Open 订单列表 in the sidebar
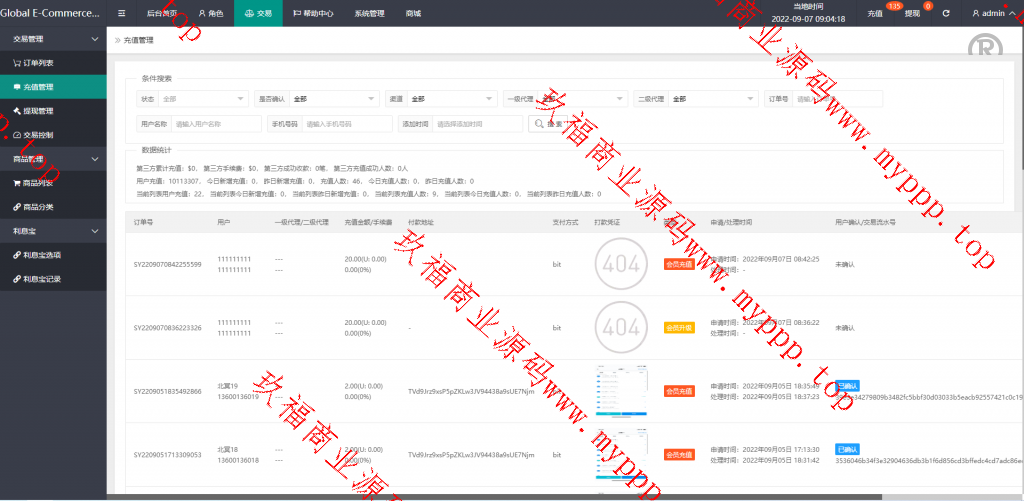Image resolution: width=1024 pixels, height=501 pixels. [x=38, y=63]
